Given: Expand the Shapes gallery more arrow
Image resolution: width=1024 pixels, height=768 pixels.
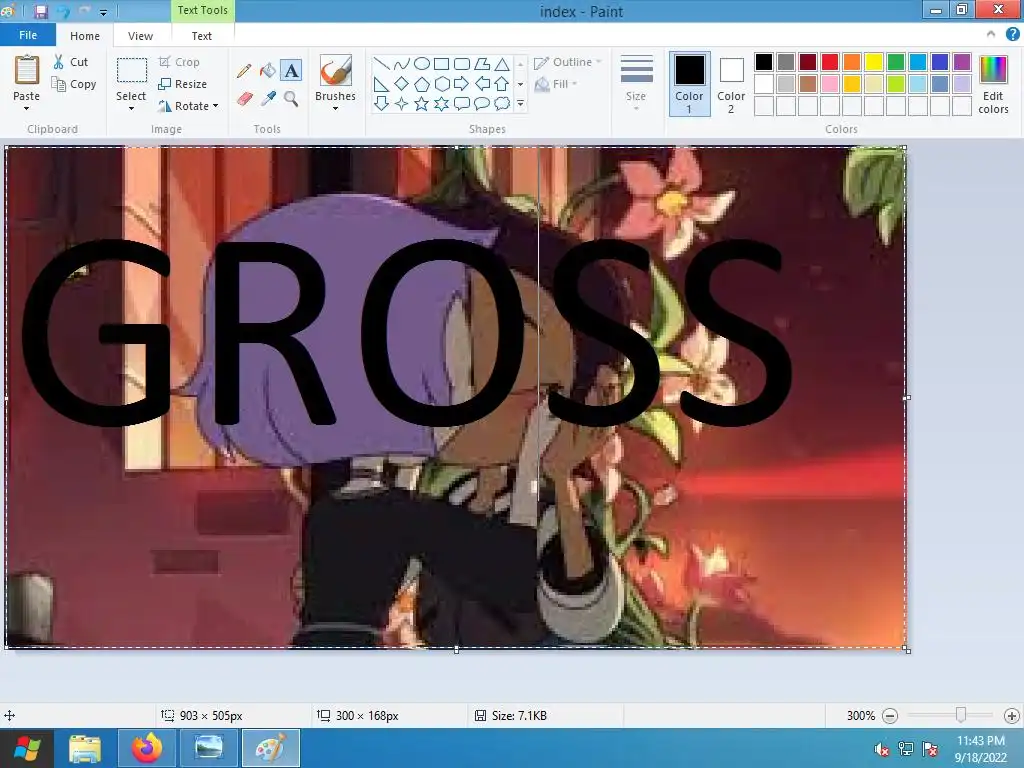Looking at the screenshot, I should 520,104.
